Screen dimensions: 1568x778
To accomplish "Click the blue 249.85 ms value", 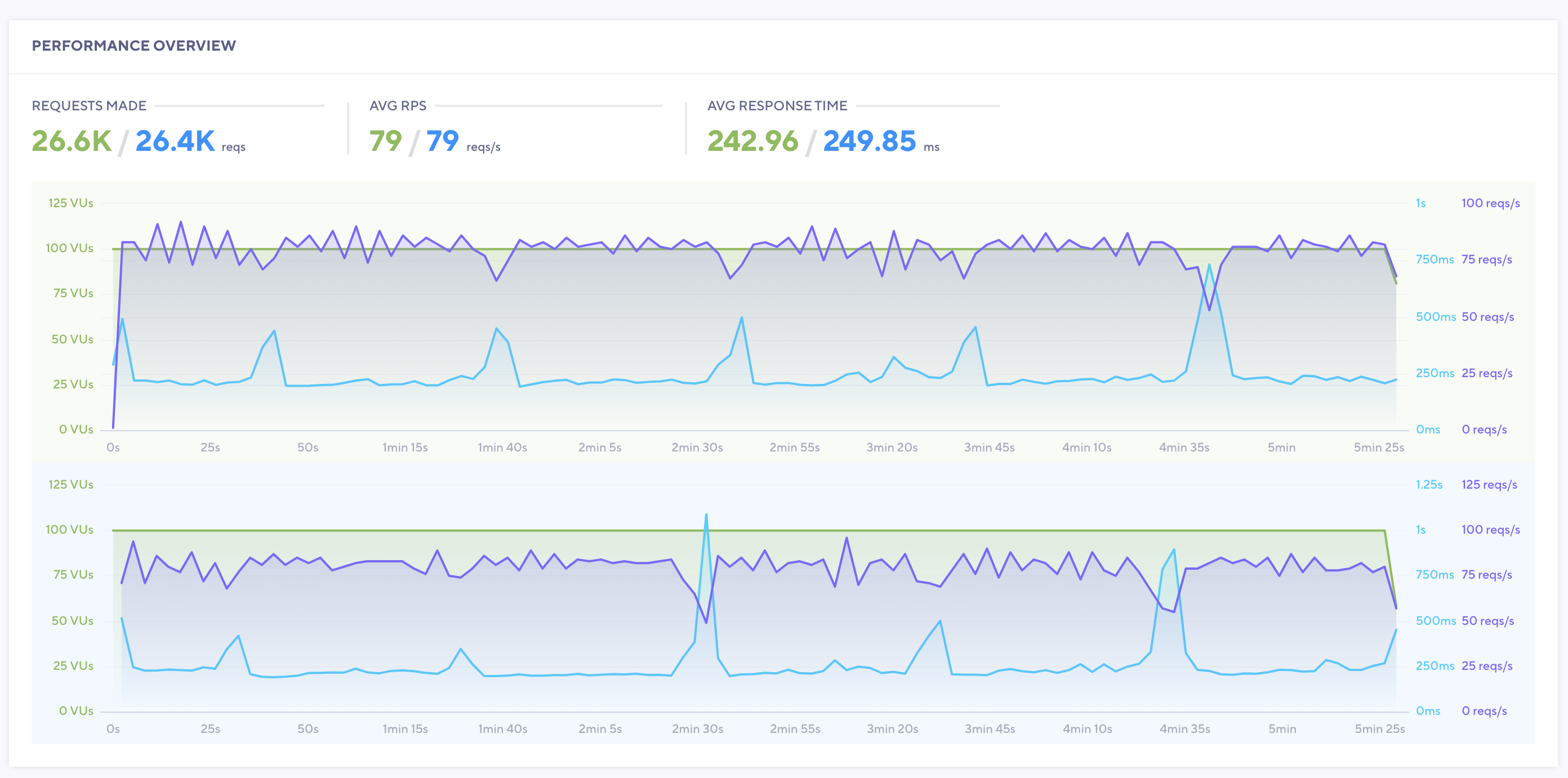I will pos(868,141).
